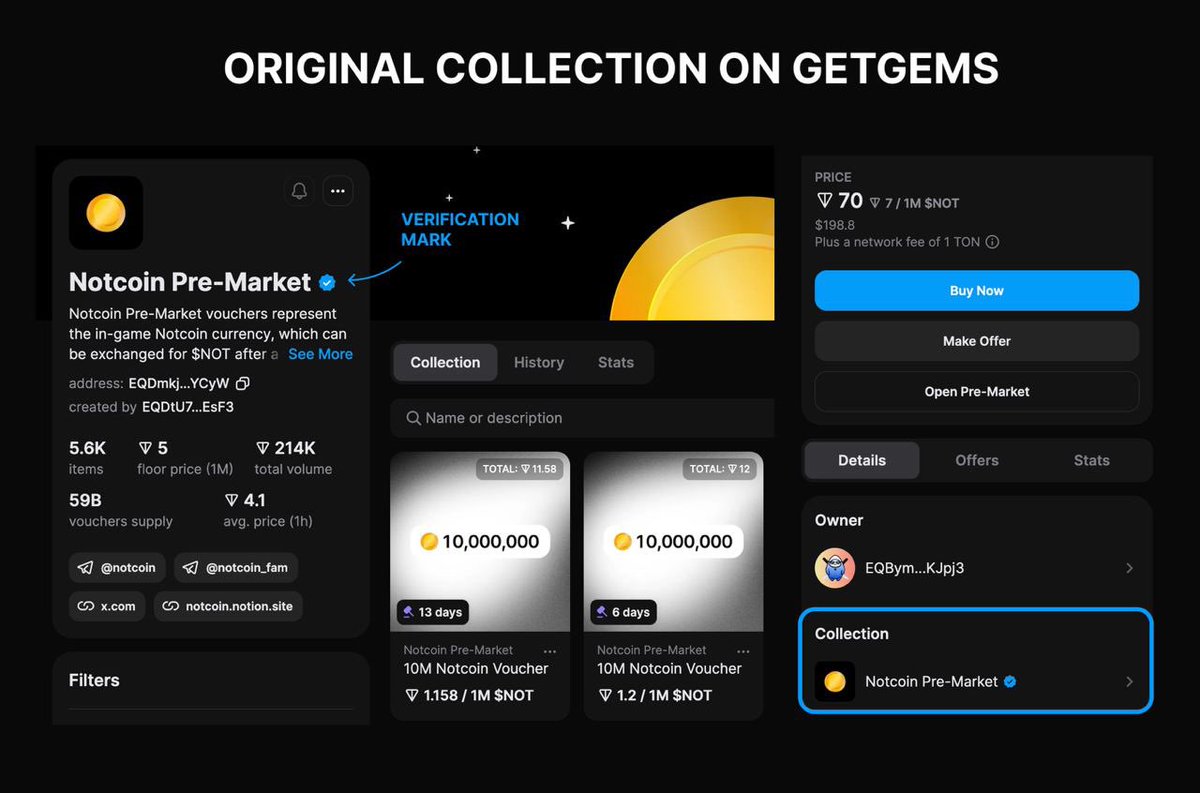Open the ellipsis menu next to the bell

coord(338,190)
